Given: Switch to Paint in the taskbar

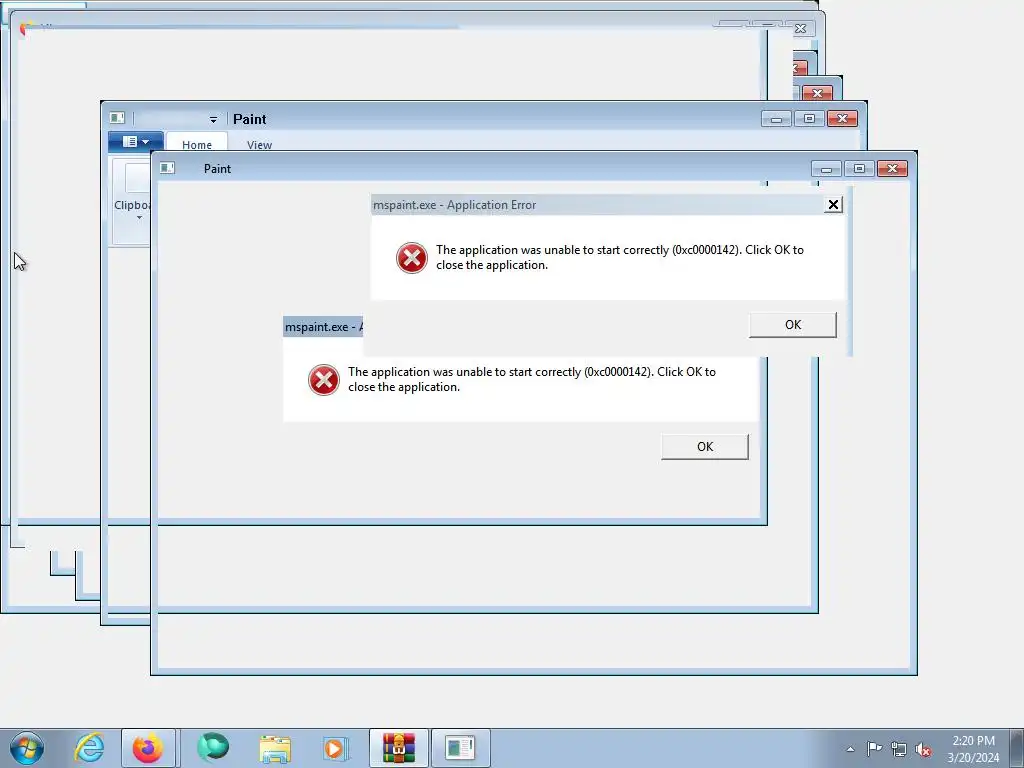Looking at the screenshot, I should click(x=460, y=748).
